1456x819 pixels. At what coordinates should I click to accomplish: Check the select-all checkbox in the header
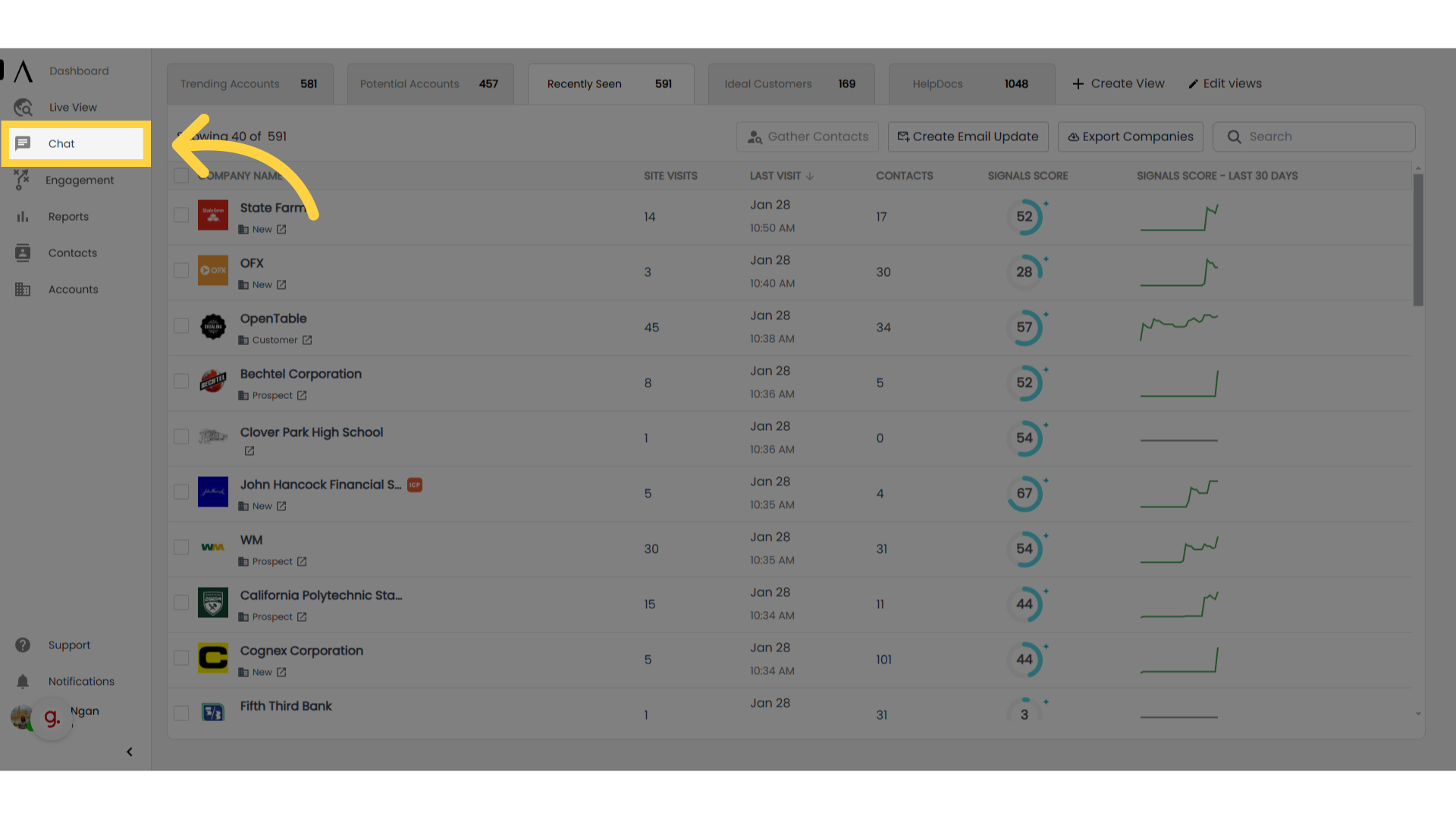(x=181, y=175)
